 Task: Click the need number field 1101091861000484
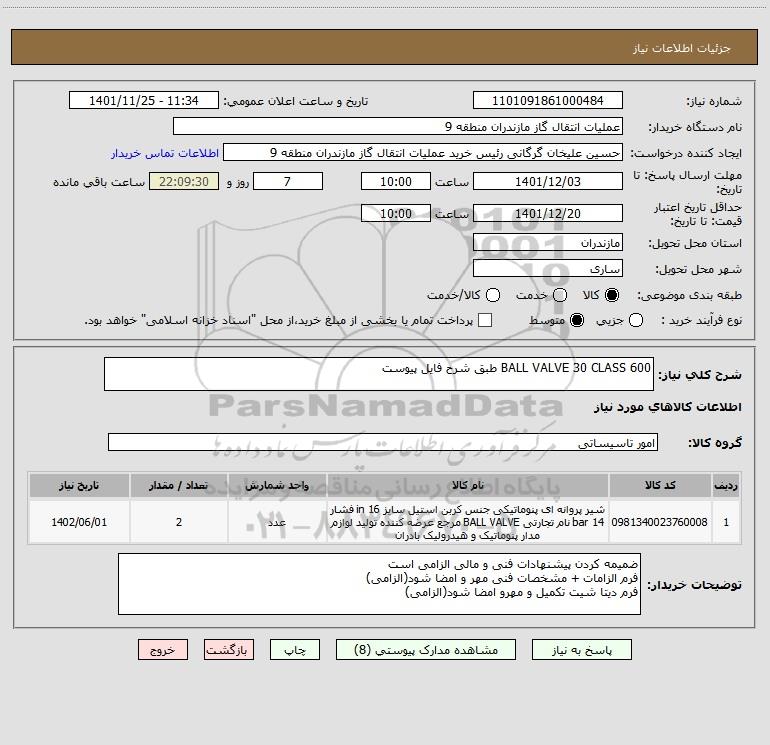tap(548, 101)
